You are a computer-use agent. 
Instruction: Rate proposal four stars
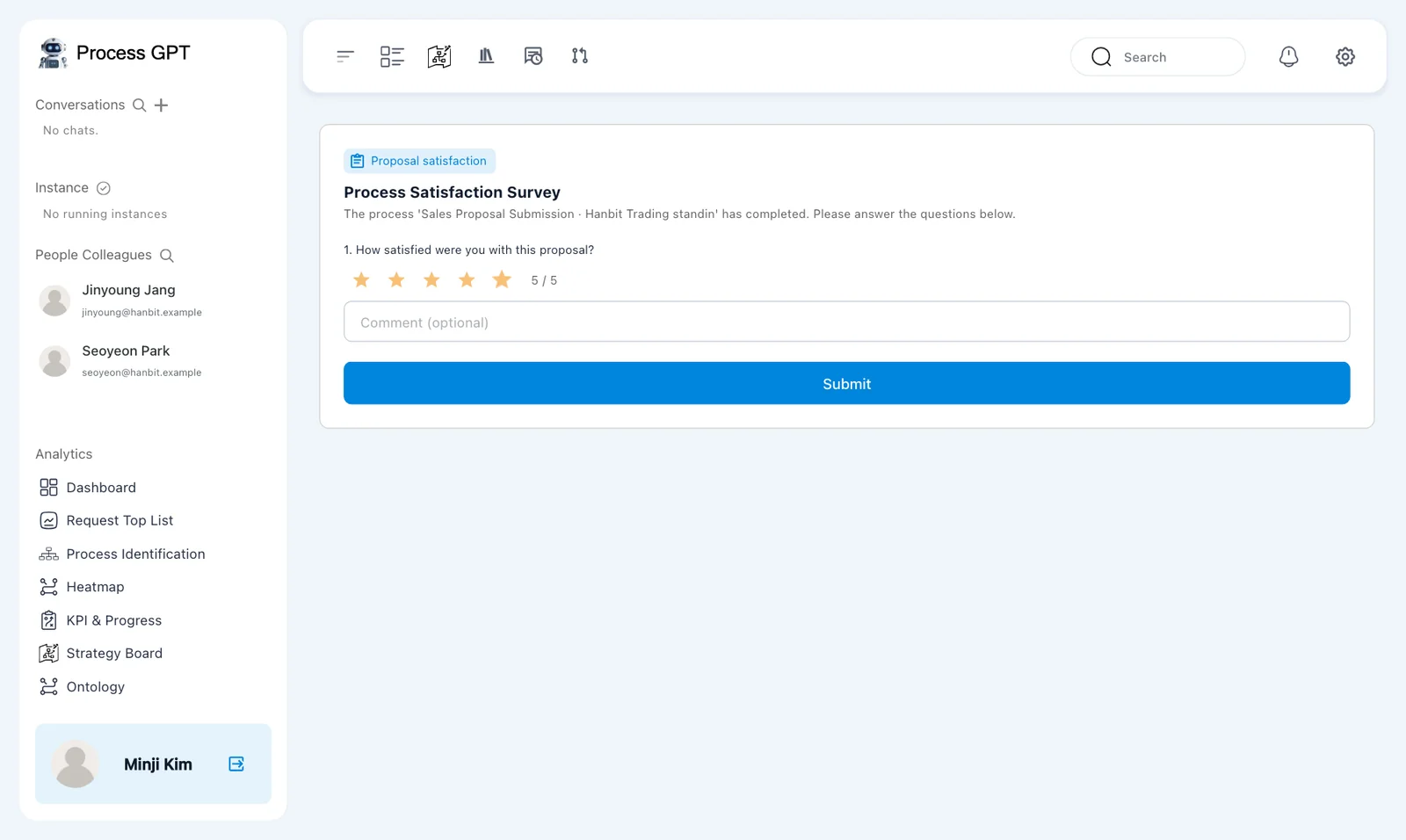[467, 279]
